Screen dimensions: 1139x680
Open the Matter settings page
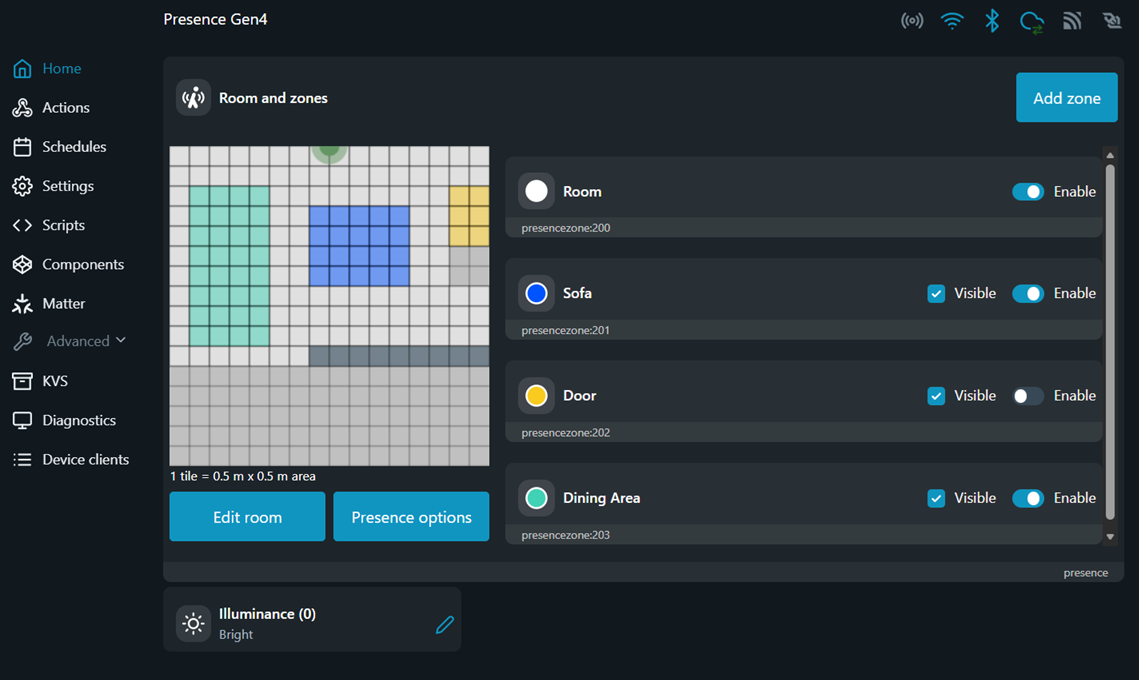(x=63, y=303)
